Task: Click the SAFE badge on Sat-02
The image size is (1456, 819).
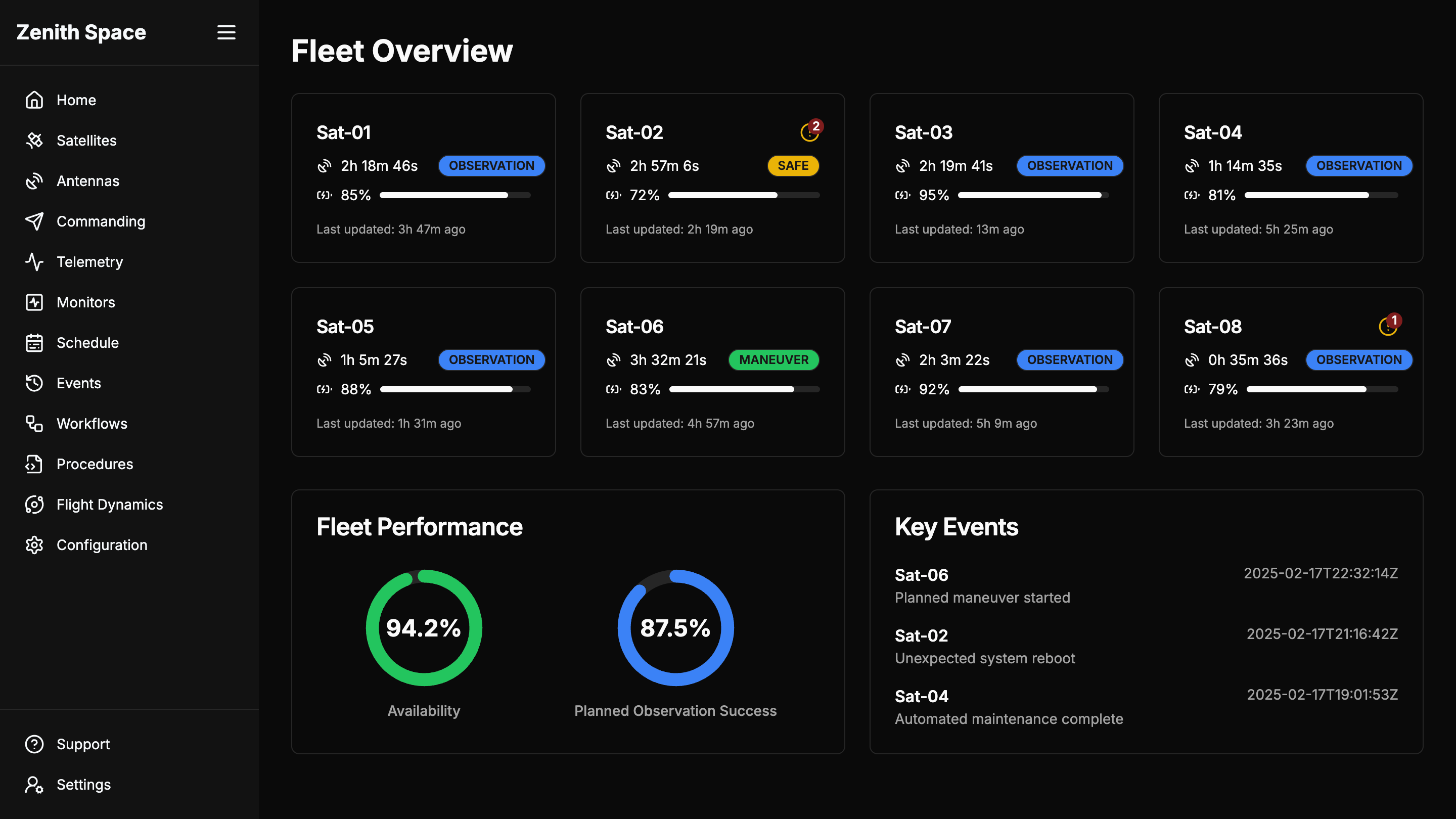Action: 792,166
